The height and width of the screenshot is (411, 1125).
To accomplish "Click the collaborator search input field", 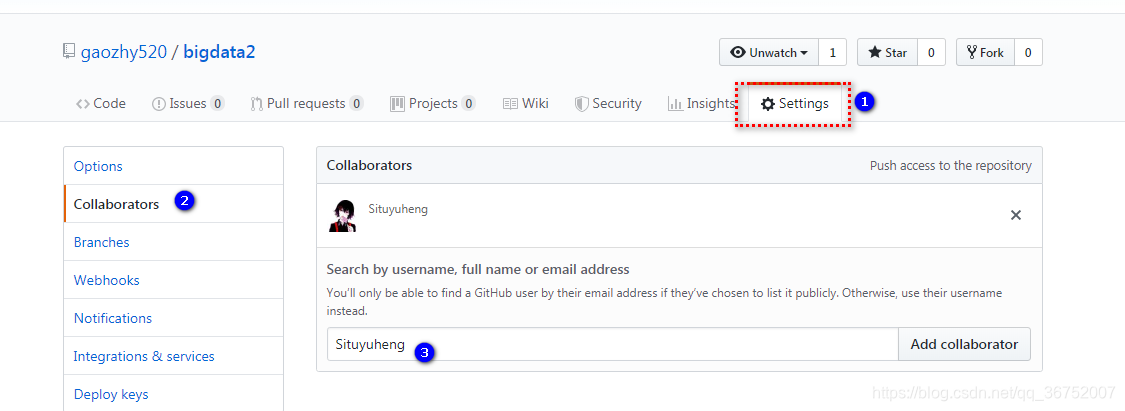I will (613, 344).
